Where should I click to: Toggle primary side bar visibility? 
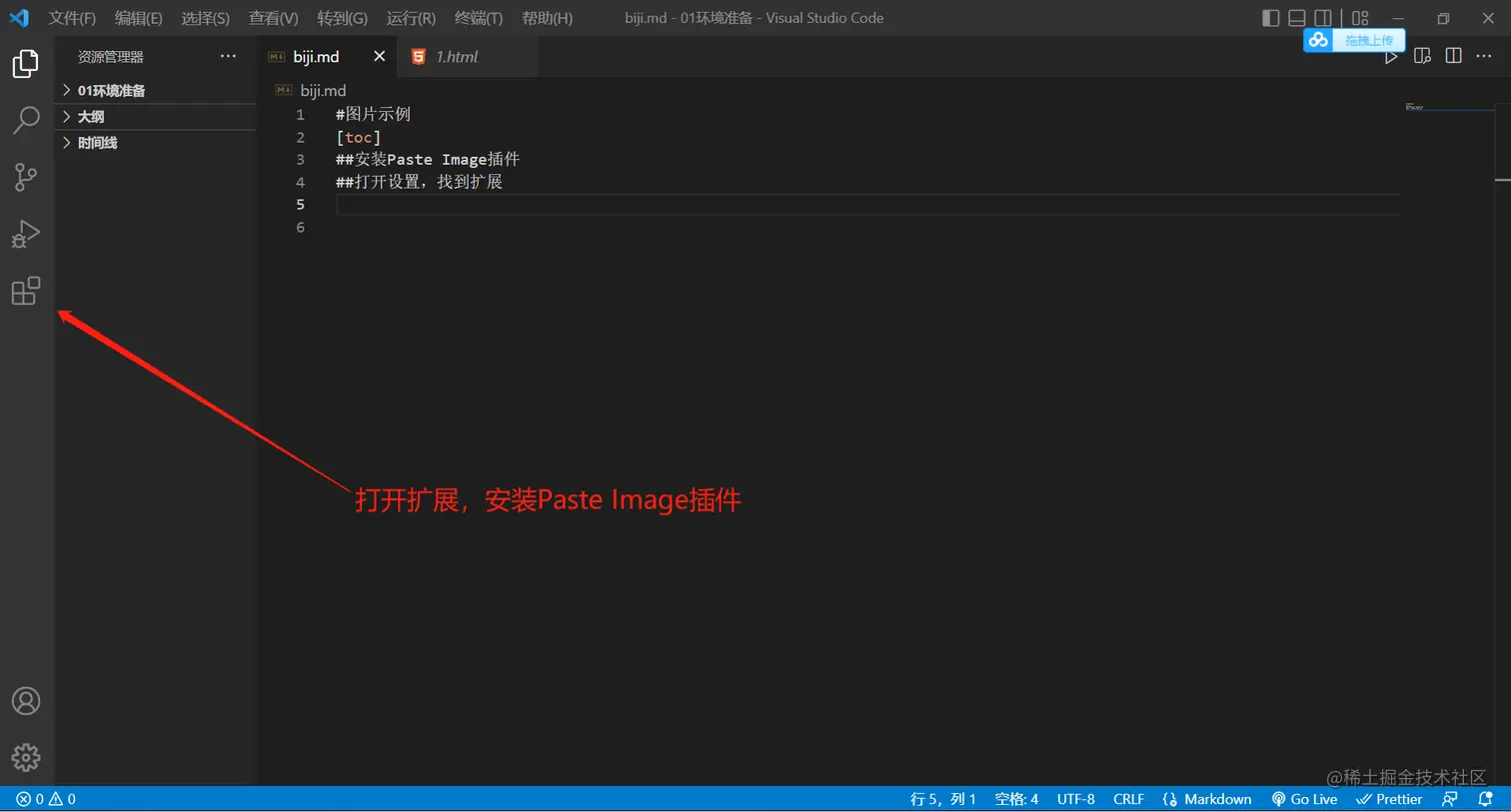click(x=1270, y=18)
